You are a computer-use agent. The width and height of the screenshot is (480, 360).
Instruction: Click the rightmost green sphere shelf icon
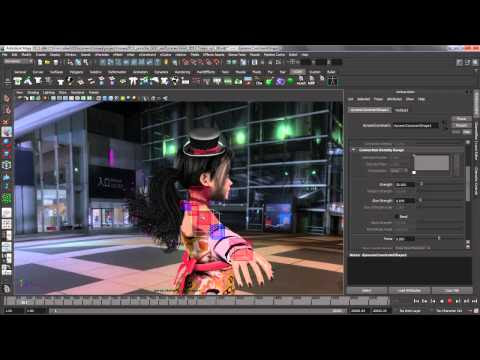coord(290,81)
